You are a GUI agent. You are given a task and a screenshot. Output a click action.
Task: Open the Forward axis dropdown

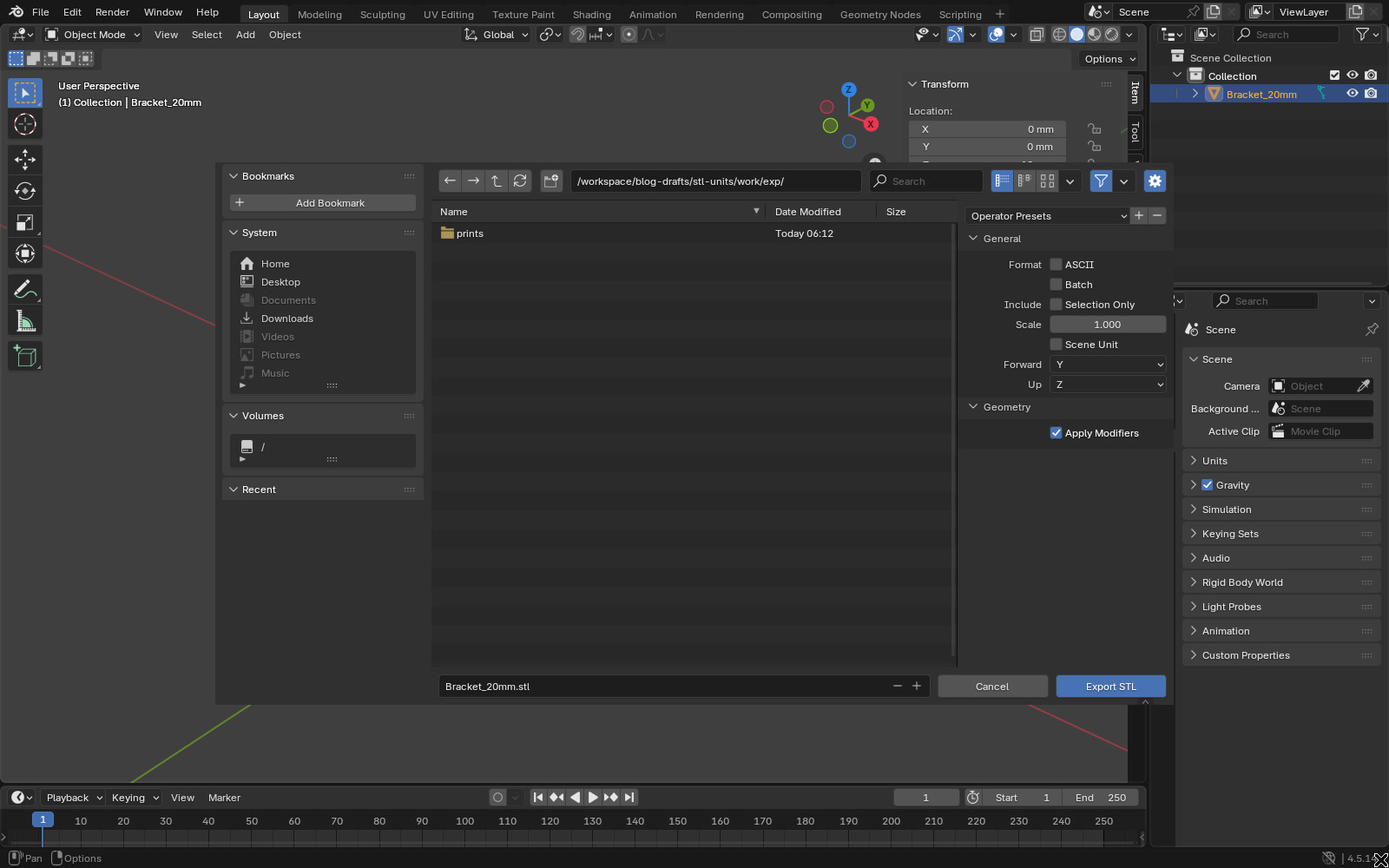(x=1108, y=365)
